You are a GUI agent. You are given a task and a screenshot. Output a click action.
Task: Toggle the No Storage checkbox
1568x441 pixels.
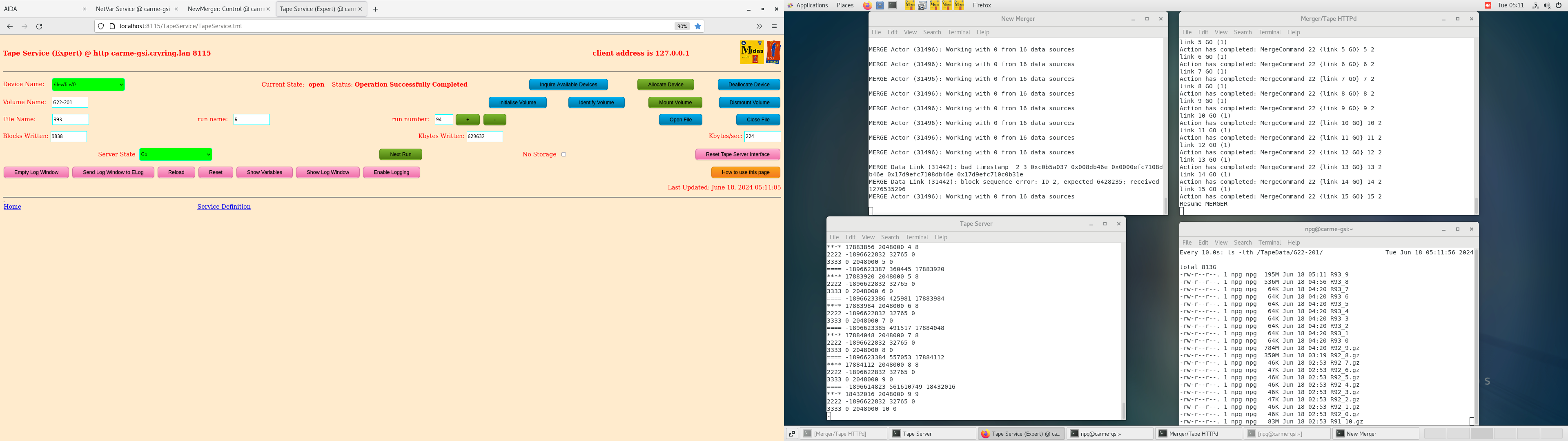(563, 155)
